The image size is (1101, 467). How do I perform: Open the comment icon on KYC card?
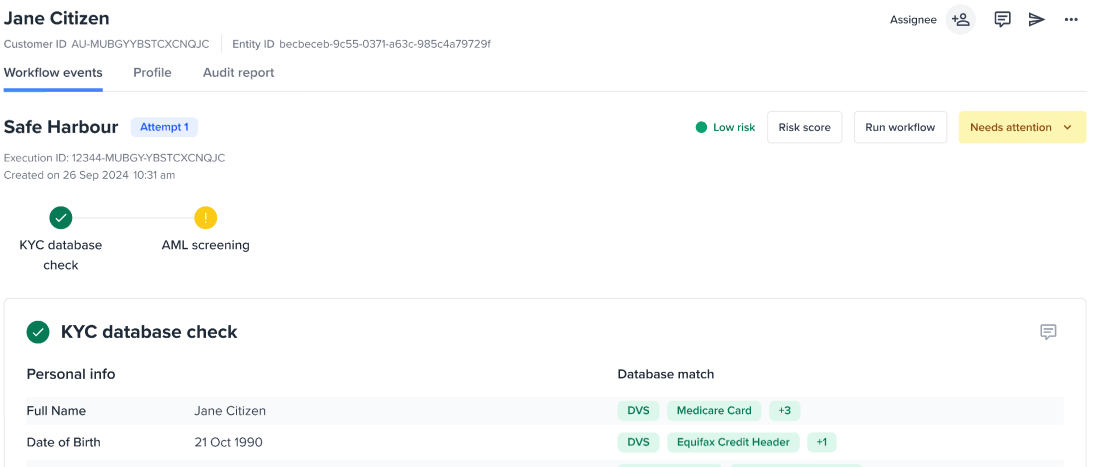(1048, 332)
